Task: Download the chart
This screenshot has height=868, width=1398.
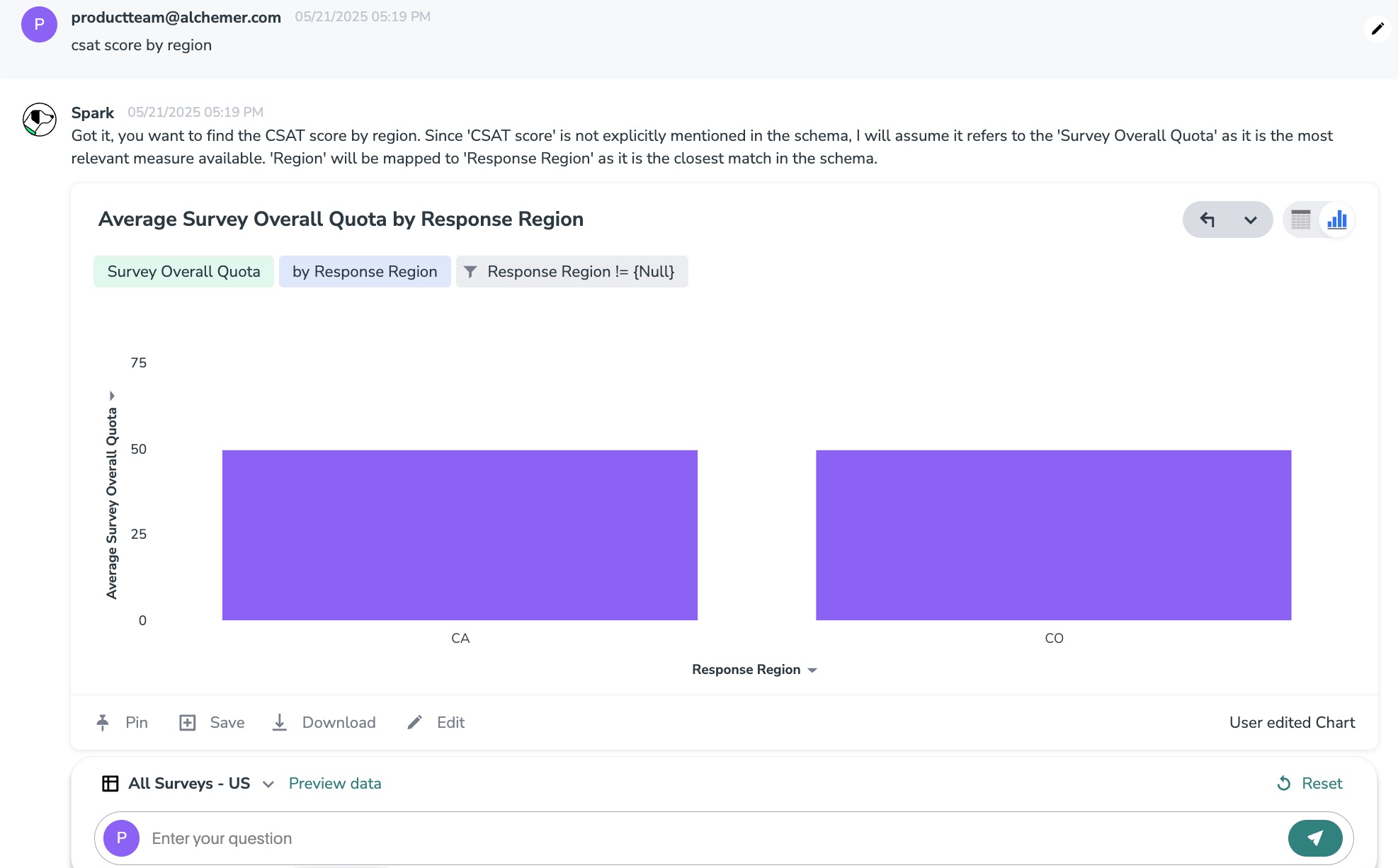Action: tap(324, 722)
